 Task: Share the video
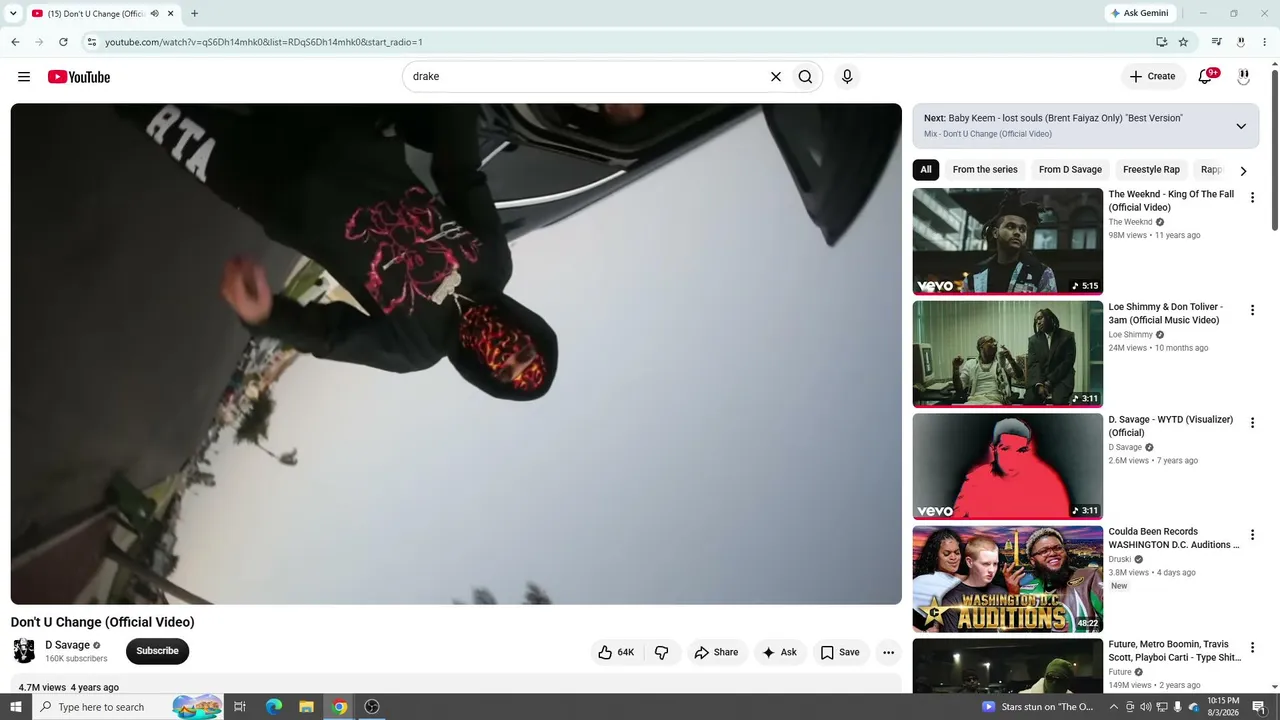pos(716,653)
